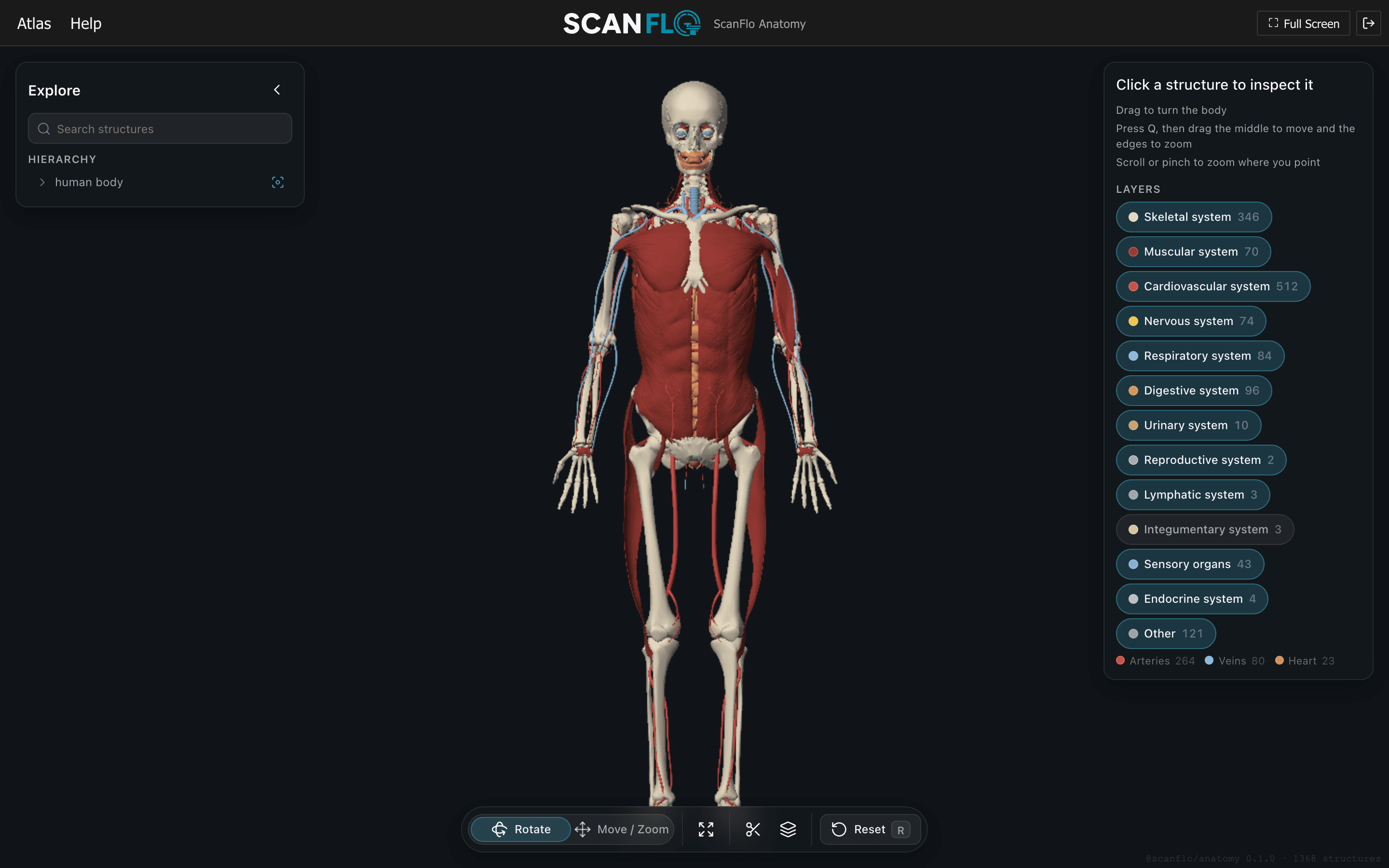
Task: Open the layers stack icon in the toolbar
Action: tap(788, 829)
